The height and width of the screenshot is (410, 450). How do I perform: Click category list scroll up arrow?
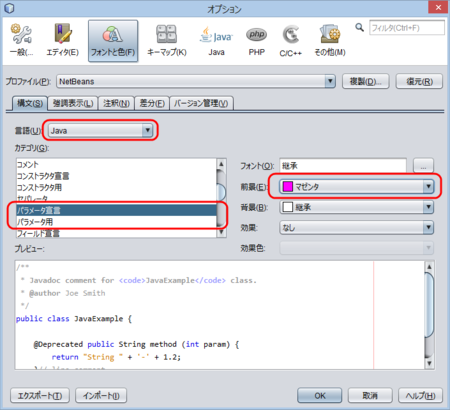(221, 164)
